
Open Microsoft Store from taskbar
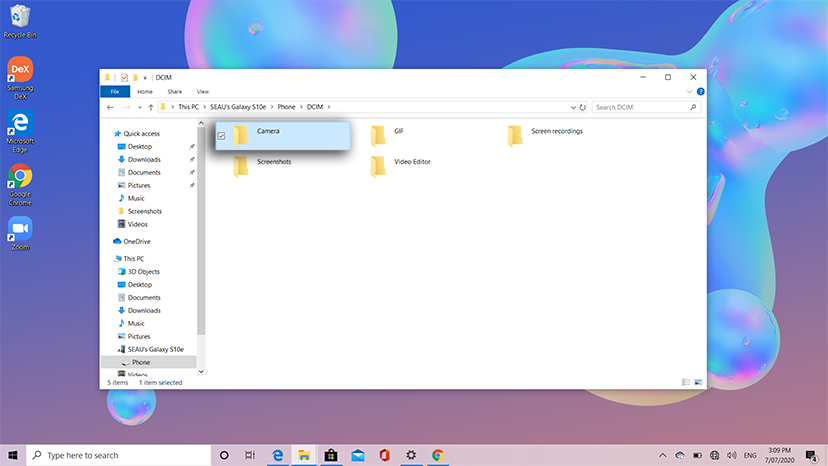331,455
